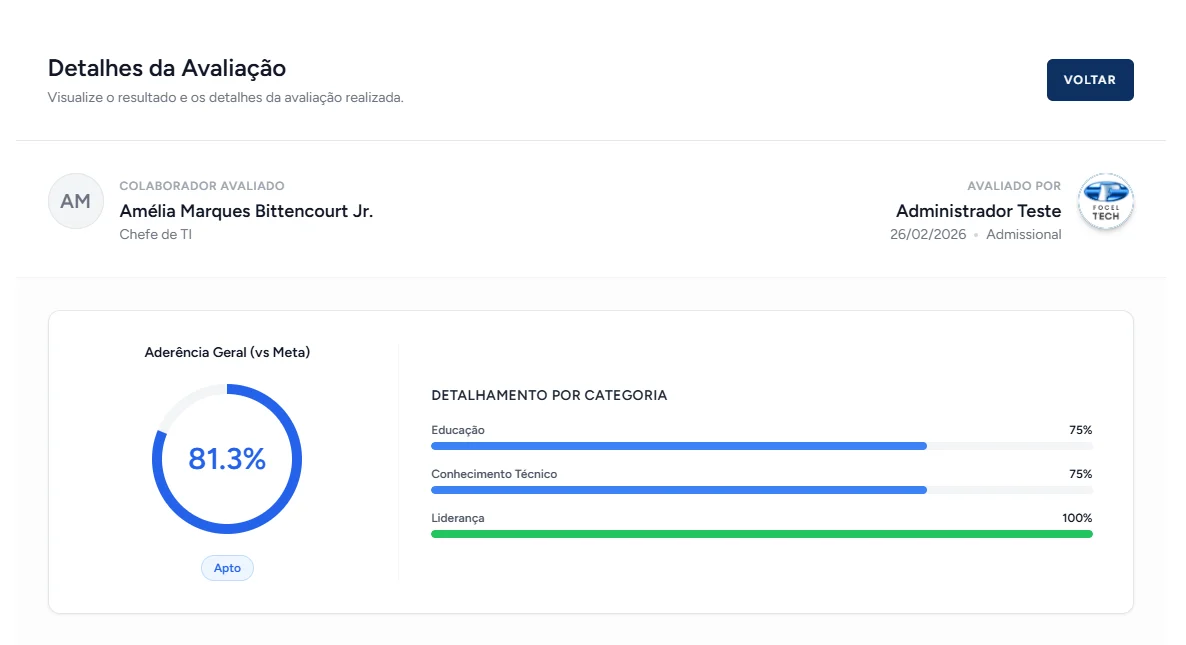Viewport: 1186px width, 645px height.
Task: Click the Educação progress bar
Action: tap(762, 446)
